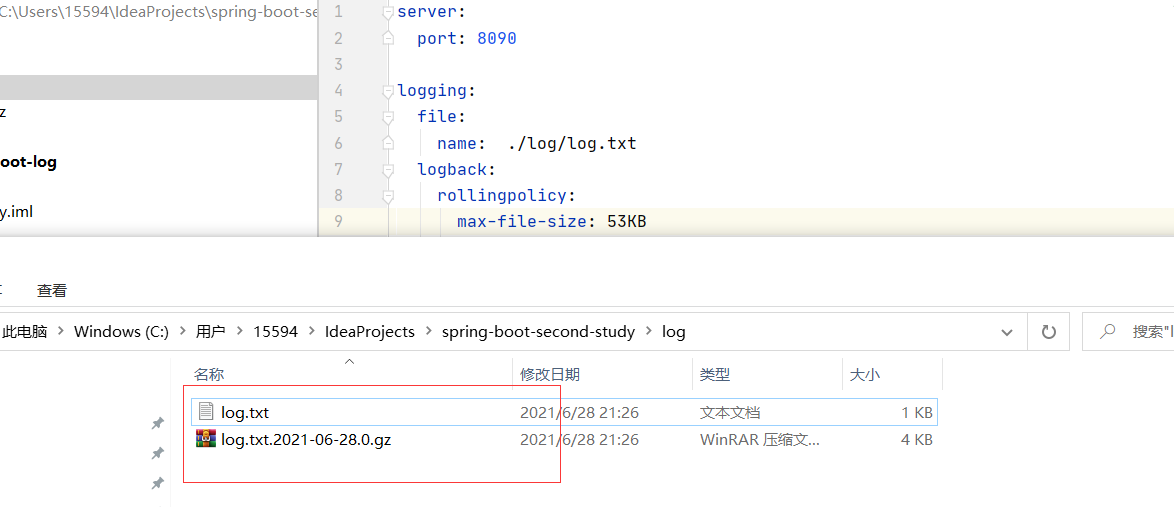Go to 15594 breadcrumb folder
Viewport: 1174px width, 507px height.
tap(276, 332)
